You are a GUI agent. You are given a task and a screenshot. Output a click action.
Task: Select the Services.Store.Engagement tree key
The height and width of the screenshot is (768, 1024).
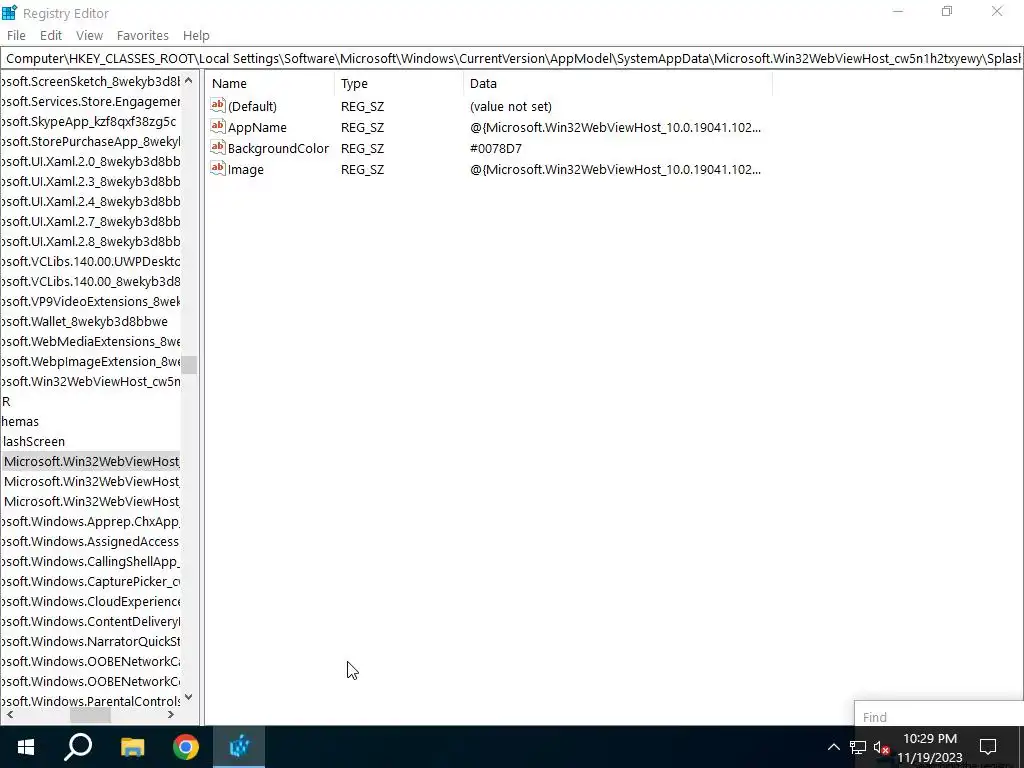[x=90, y=101]
